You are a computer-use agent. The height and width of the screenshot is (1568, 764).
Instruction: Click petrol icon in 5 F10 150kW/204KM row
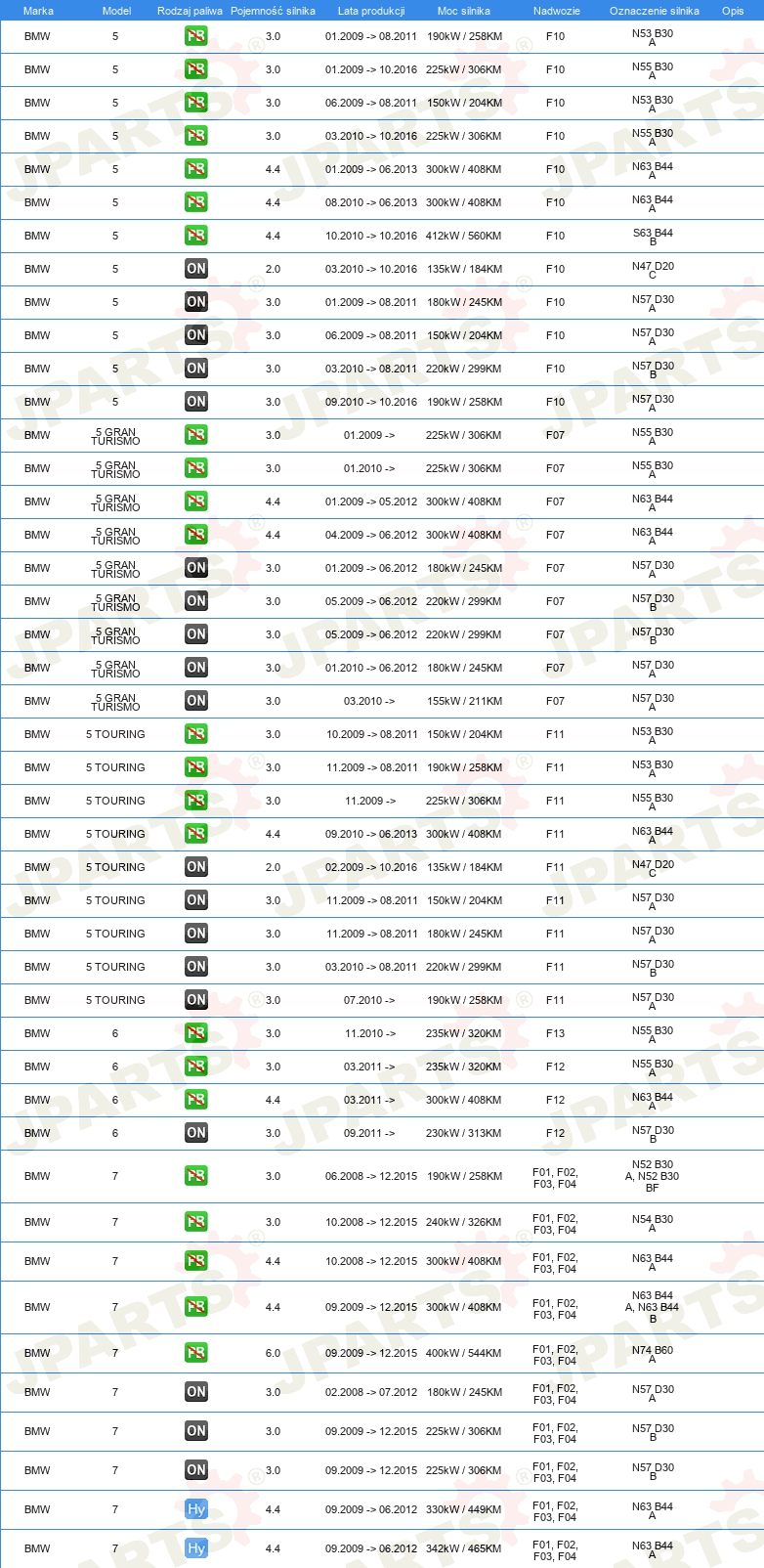pyautogui.click(x=196, y=103)
